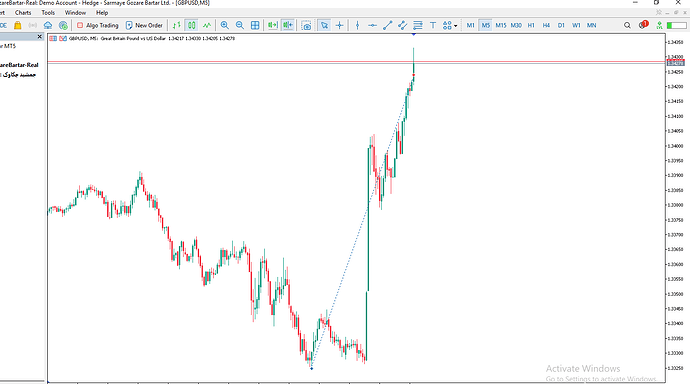The image size is (690, 384).
Task: Zoom in on the chart
Action: tap(224, 26)
